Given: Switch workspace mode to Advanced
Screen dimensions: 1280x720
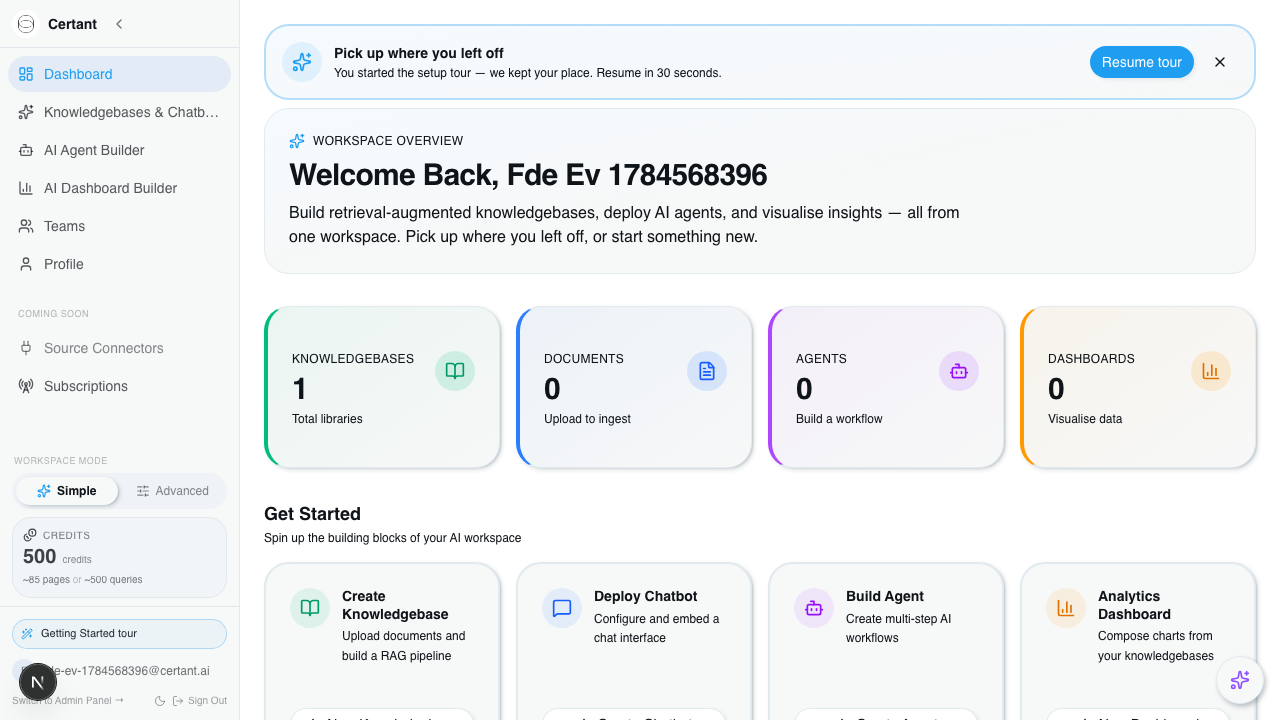Looking at the screenshot, I should (x=172, y=491).
